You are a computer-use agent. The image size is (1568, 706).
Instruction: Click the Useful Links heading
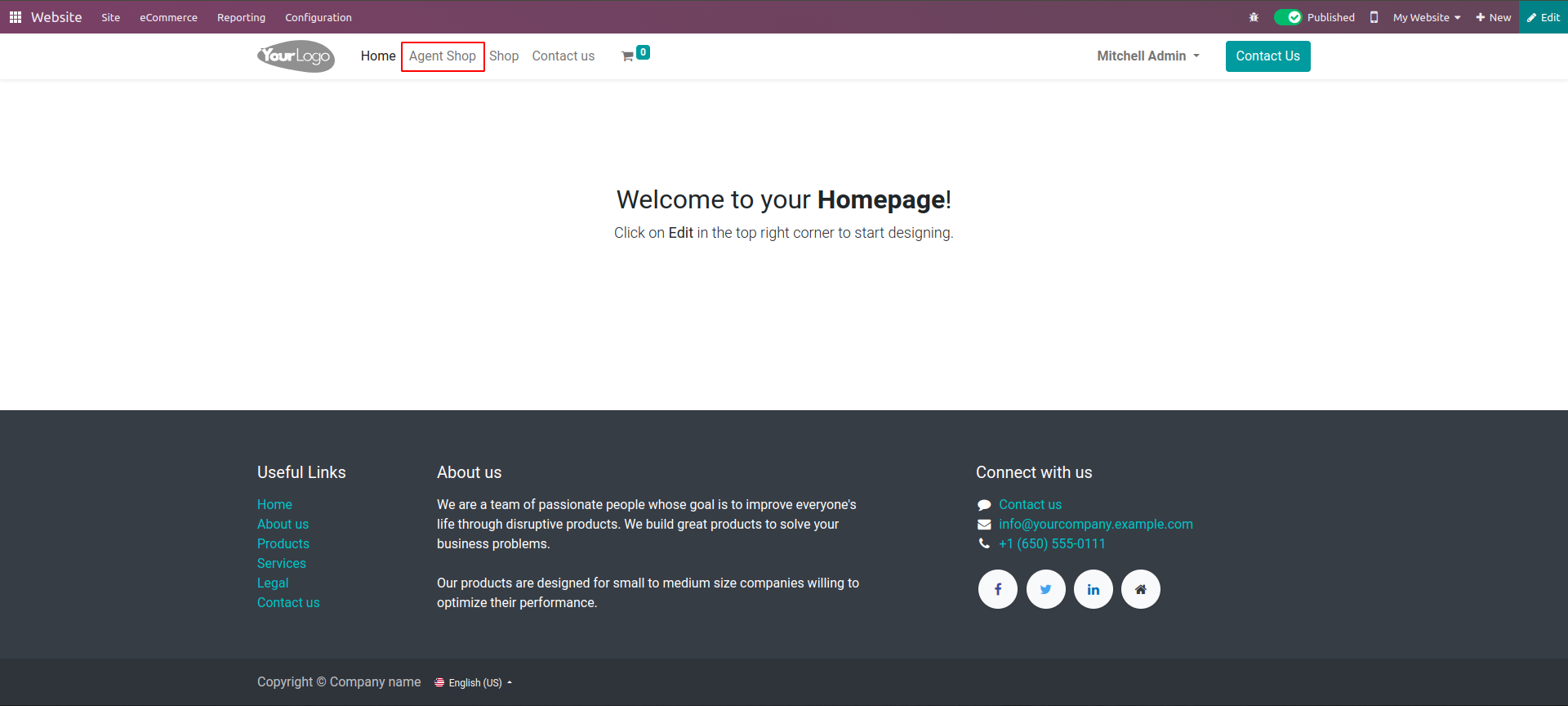click(x=301, y=472)
